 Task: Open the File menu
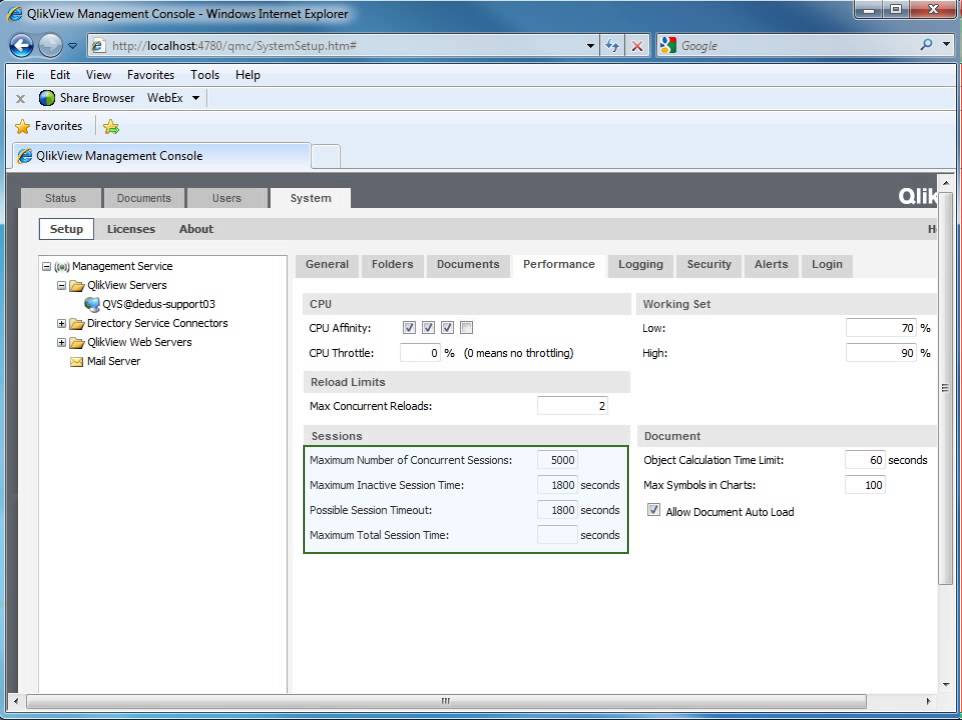click(x=25, y=75)
